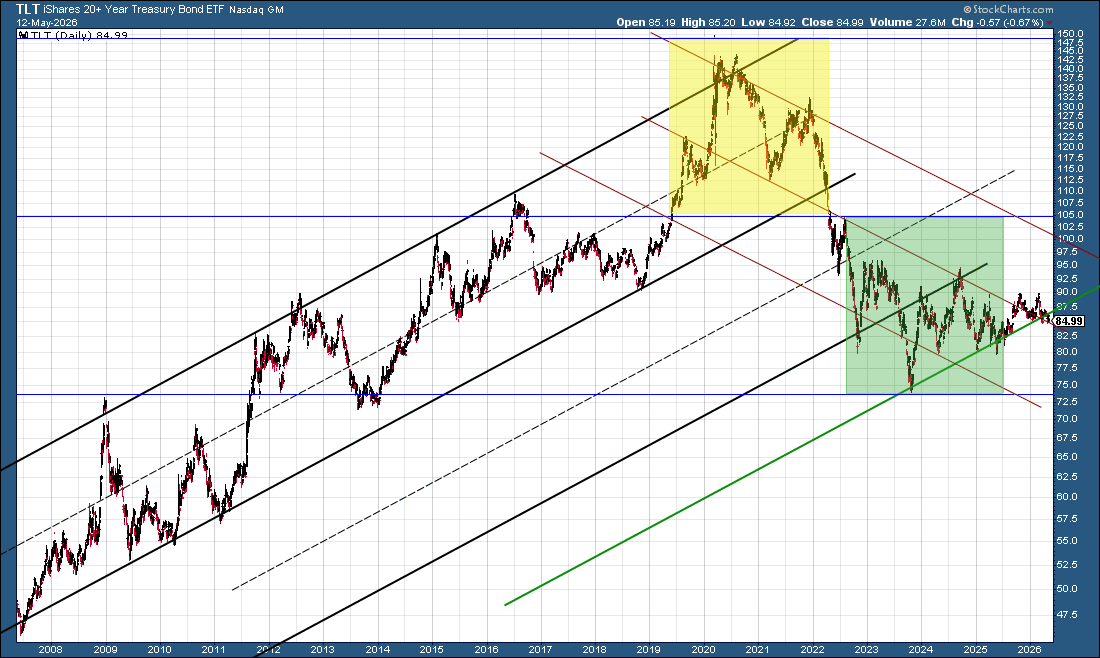Click the 80.0 price axis label
The height and width of the screenshot is (658, 1100).
pos(1068,352)
